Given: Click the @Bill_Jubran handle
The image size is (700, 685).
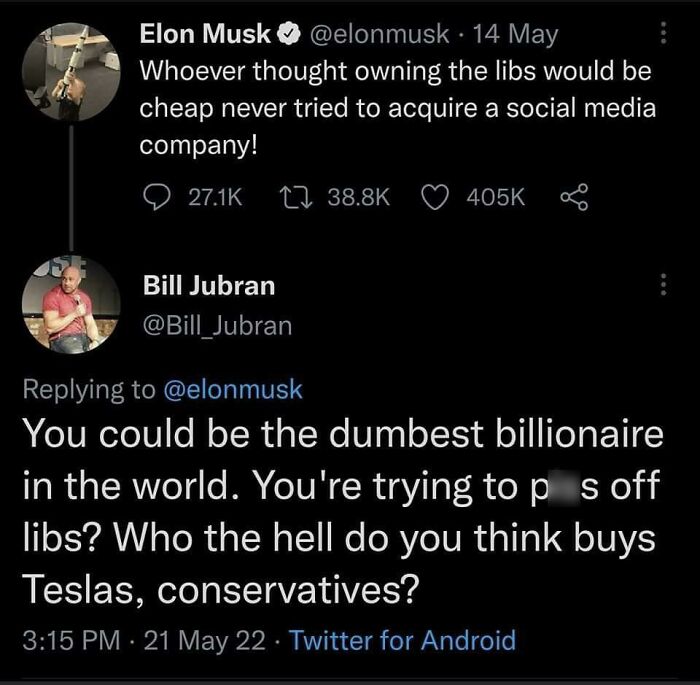Looking at the screenshot, I should [218, 325].
